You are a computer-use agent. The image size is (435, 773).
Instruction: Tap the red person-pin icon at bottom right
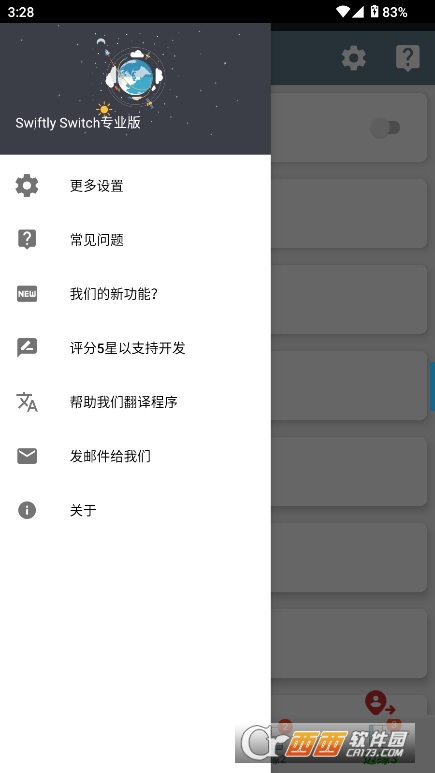click(380, 703)
